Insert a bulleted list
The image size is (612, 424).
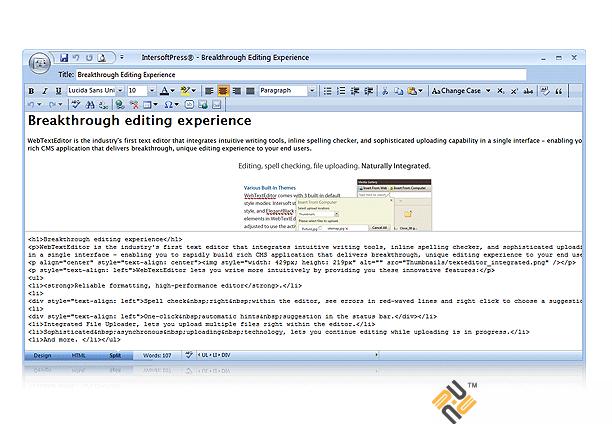(x=327, y=91)
